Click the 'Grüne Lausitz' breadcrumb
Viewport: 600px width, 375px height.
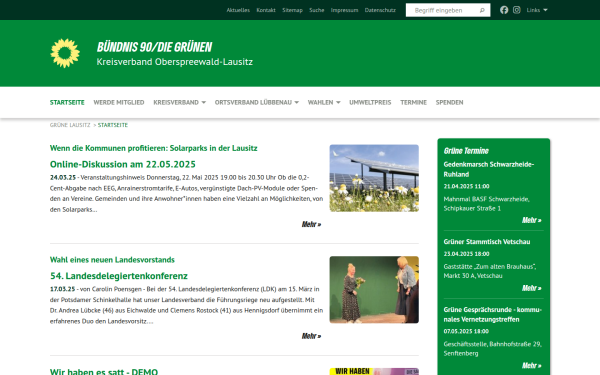(70, 125)
